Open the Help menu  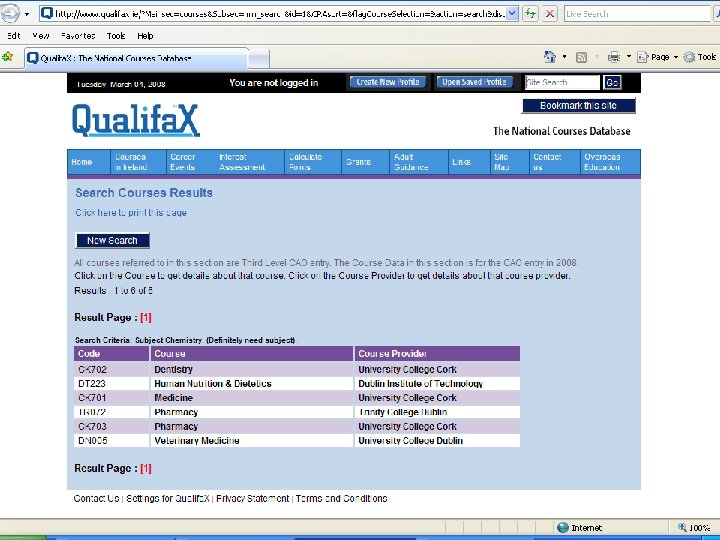click(x=145, y=36)
